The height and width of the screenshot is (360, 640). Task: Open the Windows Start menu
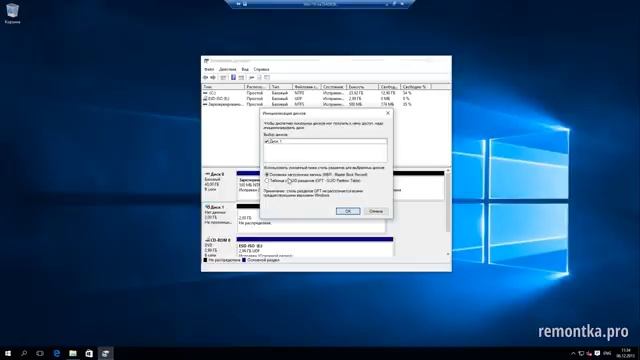(x=8, y=353)
